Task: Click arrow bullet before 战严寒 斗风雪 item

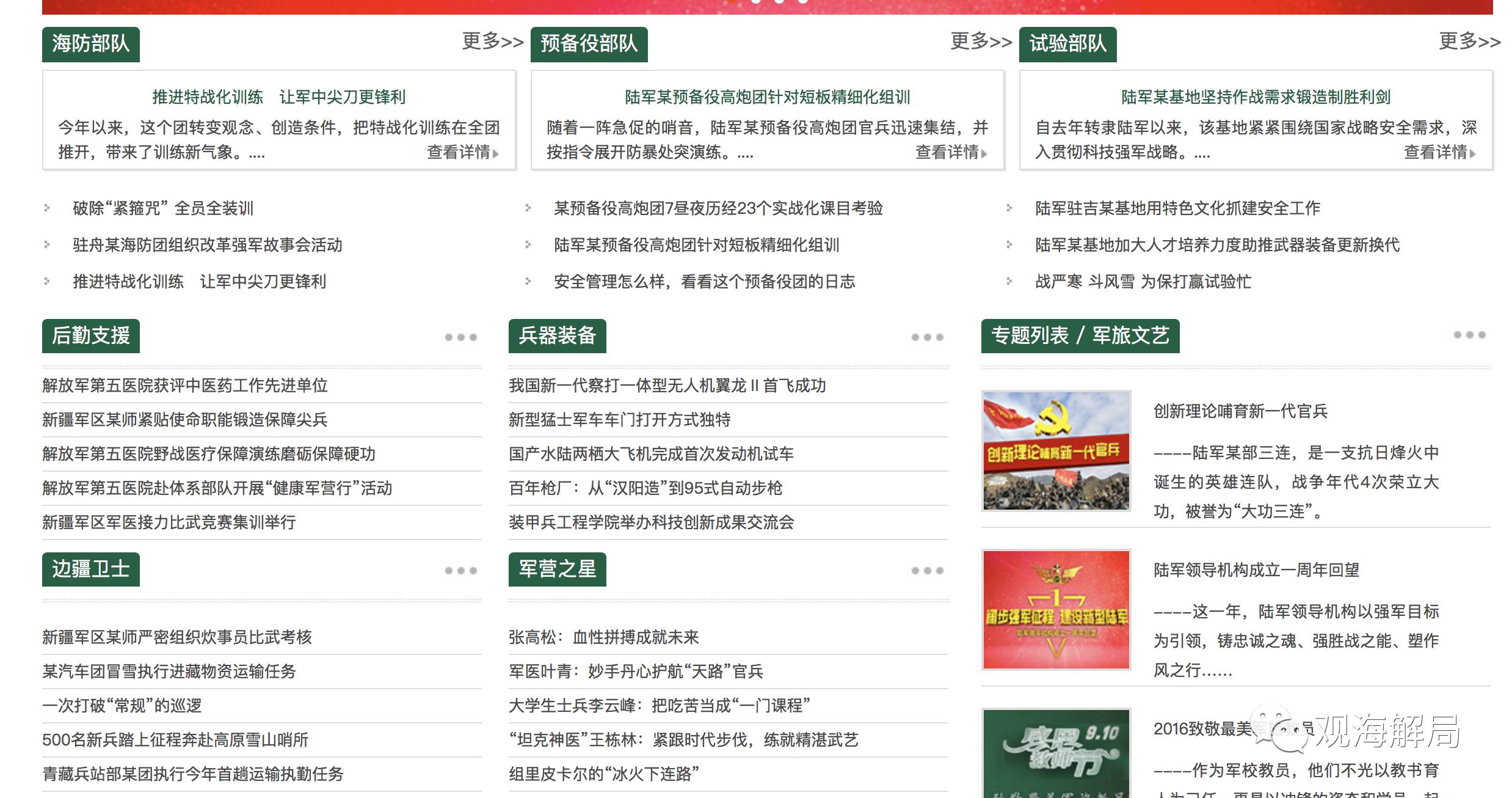Action: pyautogui.click(x=1009, y=282)
